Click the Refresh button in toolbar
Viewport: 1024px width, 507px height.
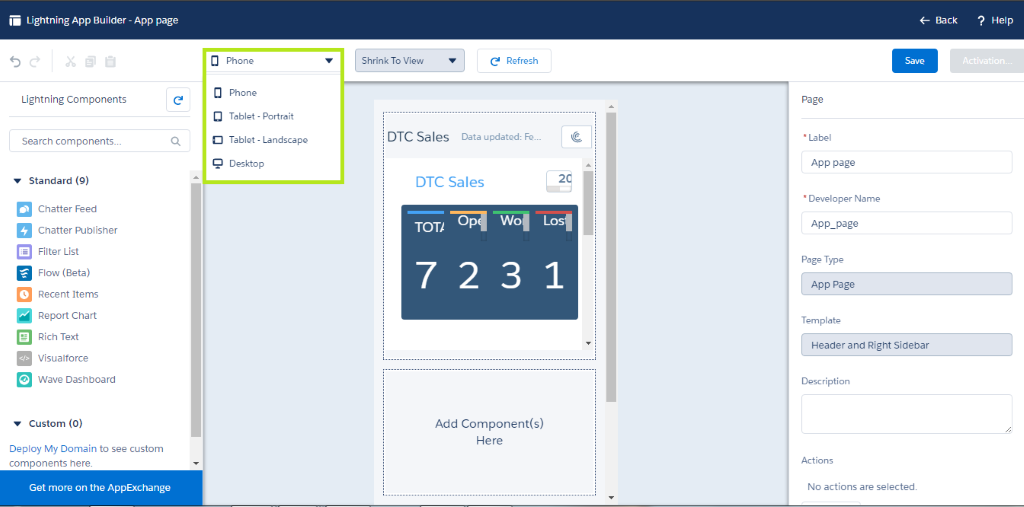514,61
